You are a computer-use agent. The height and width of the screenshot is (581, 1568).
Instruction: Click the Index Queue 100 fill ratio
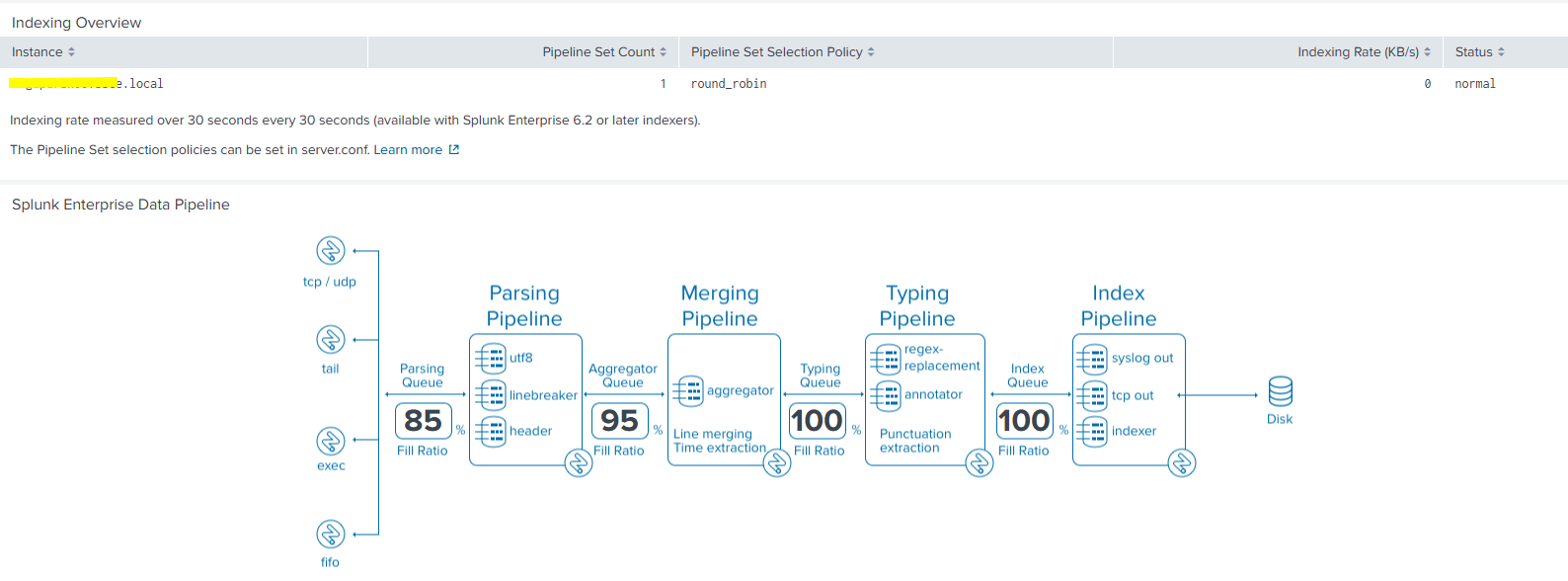1024,421
